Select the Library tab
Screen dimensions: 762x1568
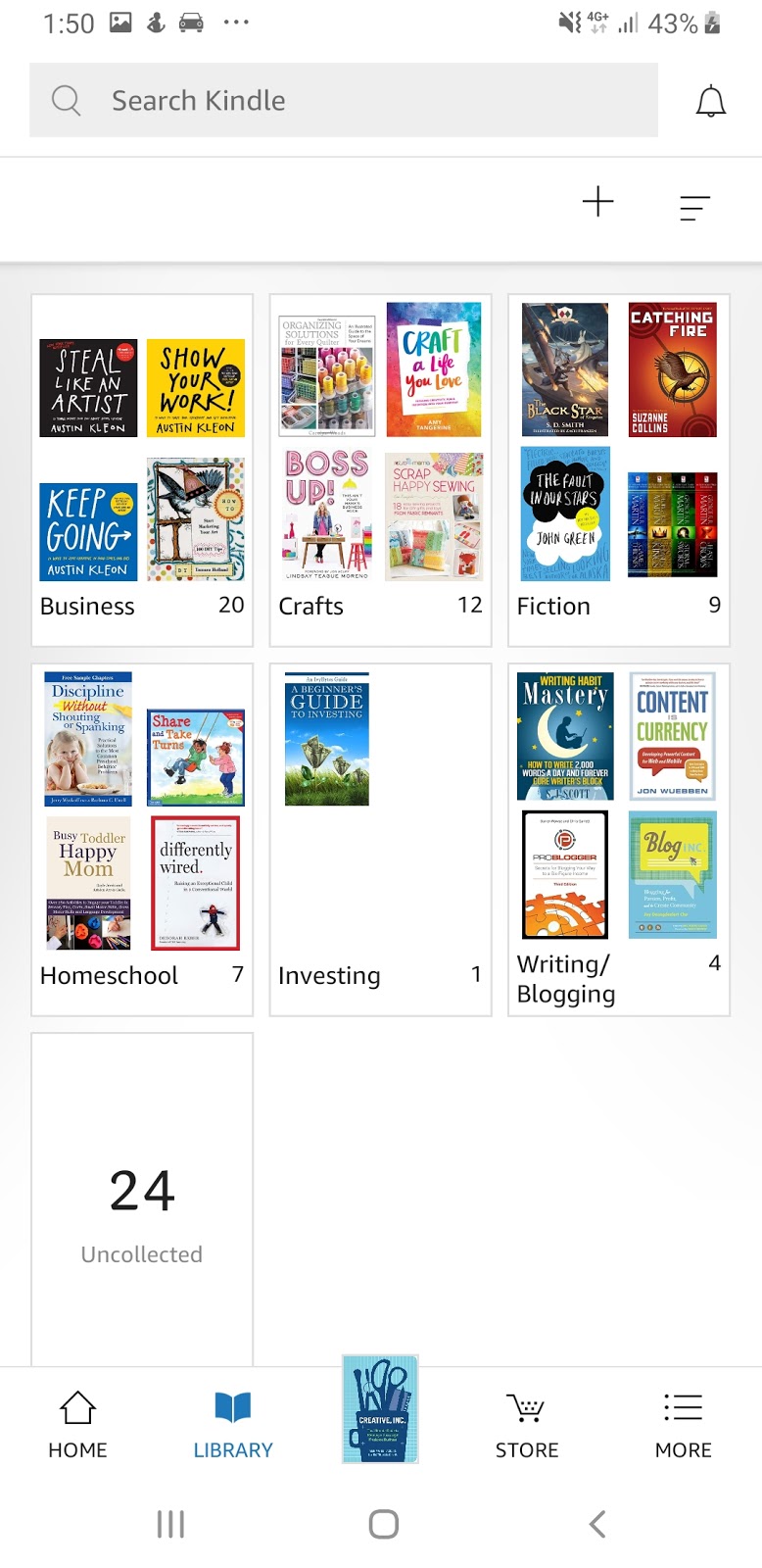pyautogui.click(x=233, y=1425)
